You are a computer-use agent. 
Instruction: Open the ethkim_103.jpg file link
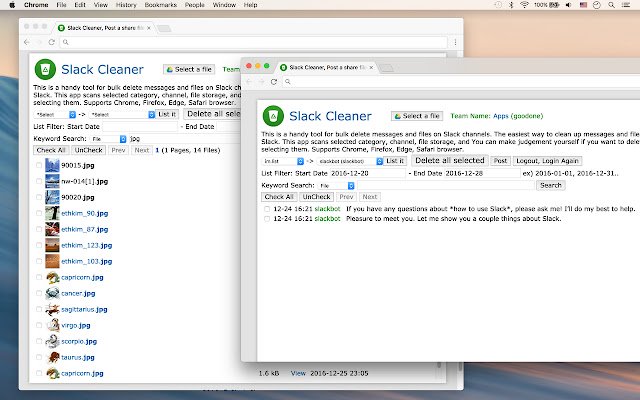[87, 261]
